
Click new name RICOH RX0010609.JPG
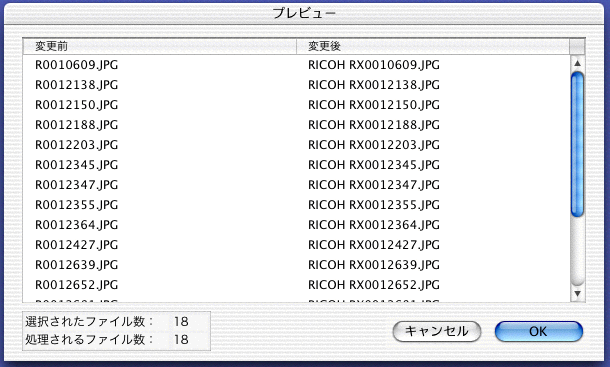(374, 65)
